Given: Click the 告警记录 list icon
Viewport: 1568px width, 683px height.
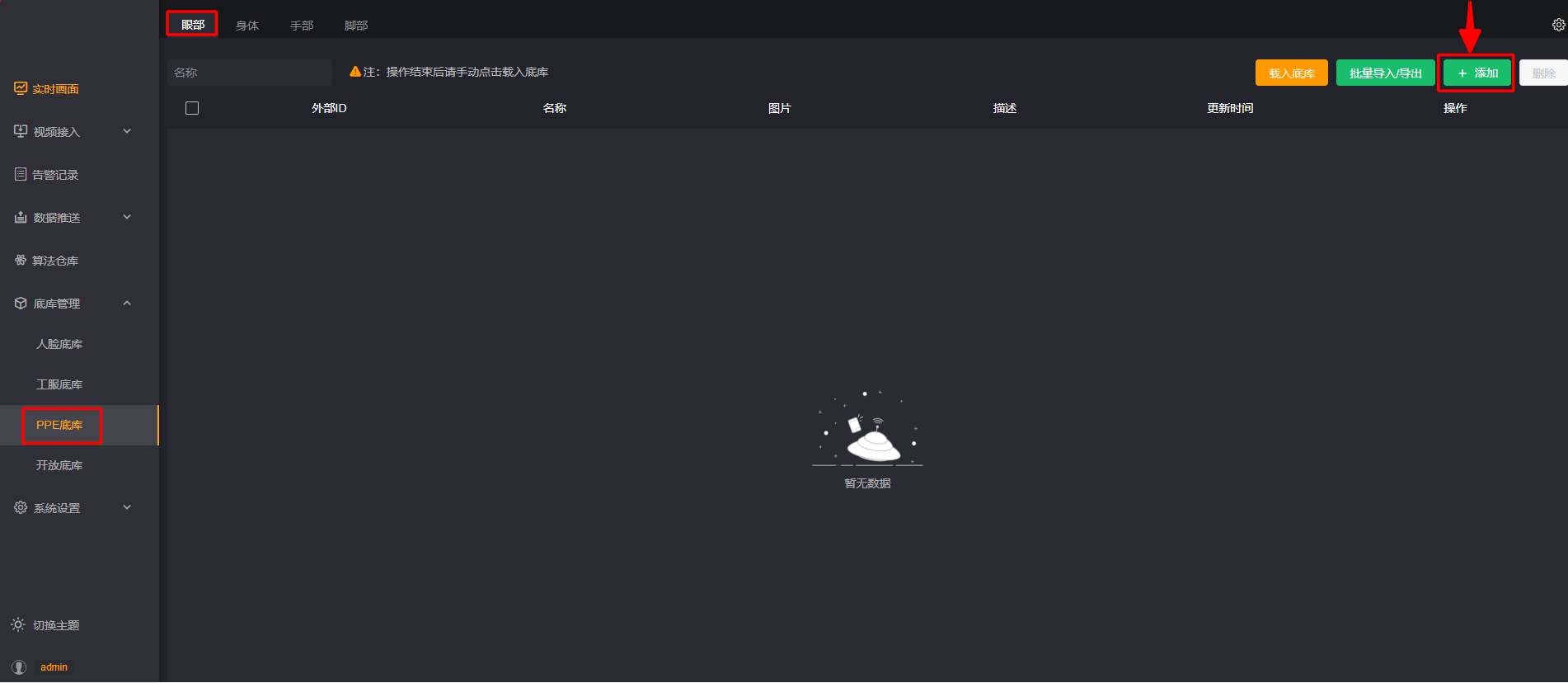Looking at the screenshot, I should click(x=21, y=174).
